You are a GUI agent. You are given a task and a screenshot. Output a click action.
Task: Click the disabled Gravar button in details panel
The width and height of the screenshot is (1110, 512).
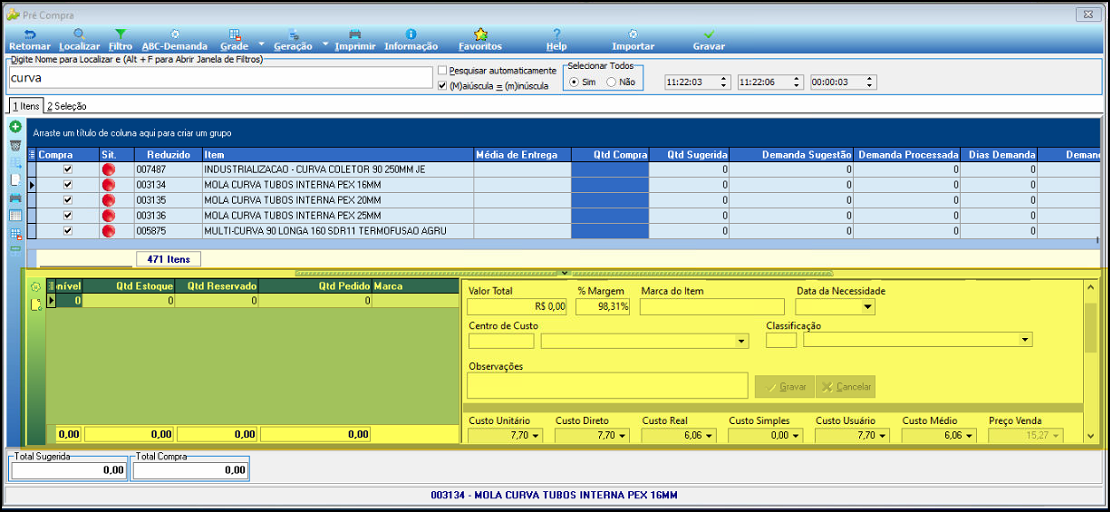click(x=784, y=387)
